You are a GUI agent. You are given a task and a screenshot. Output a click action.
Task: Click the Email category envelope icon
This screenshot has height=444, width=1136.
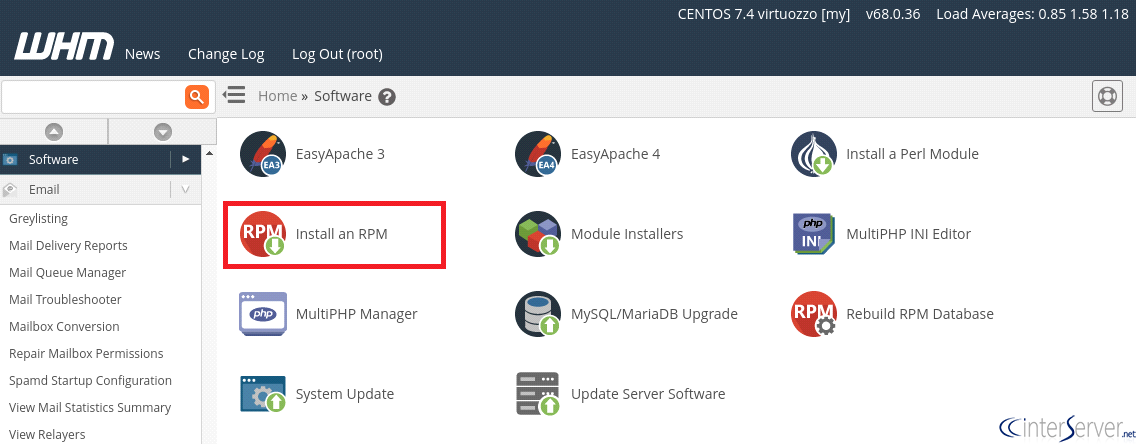point(10,190)
